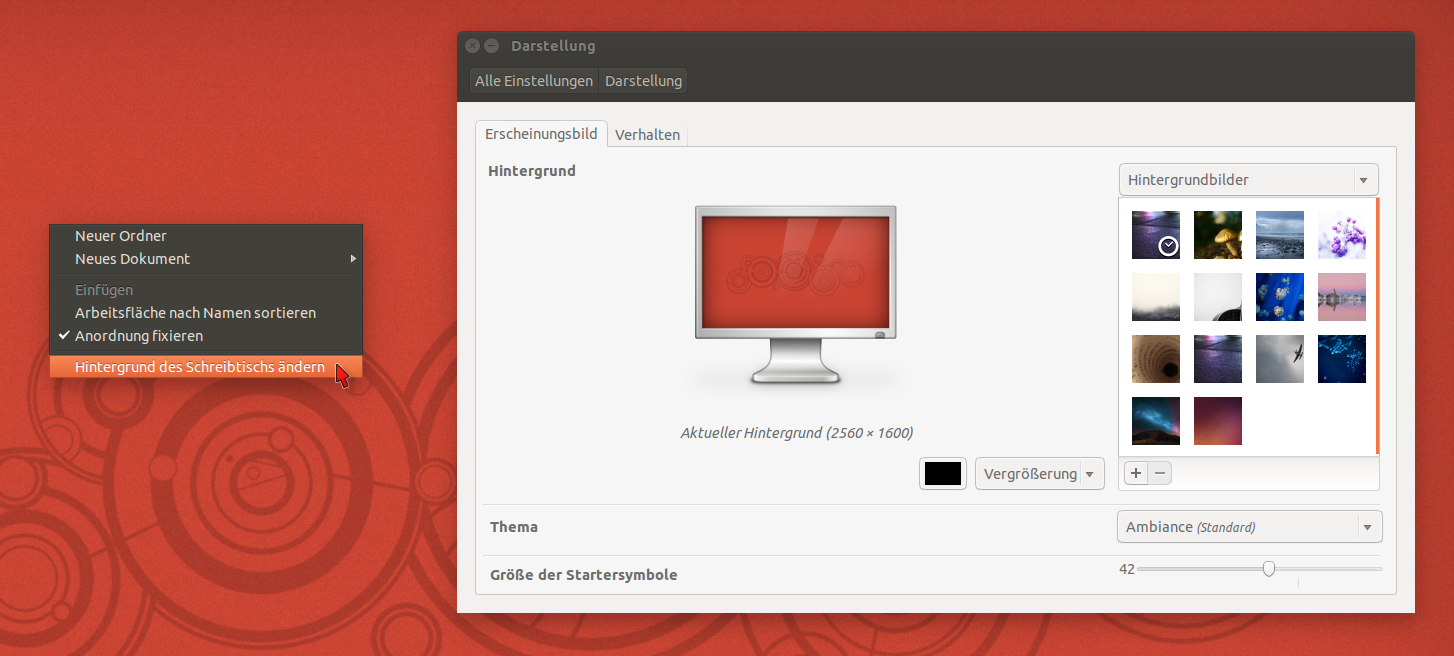This screenshot has width=1454, height=656.
Task: Click the Darstellung breadcrumb button
Action: coord(643,81)
